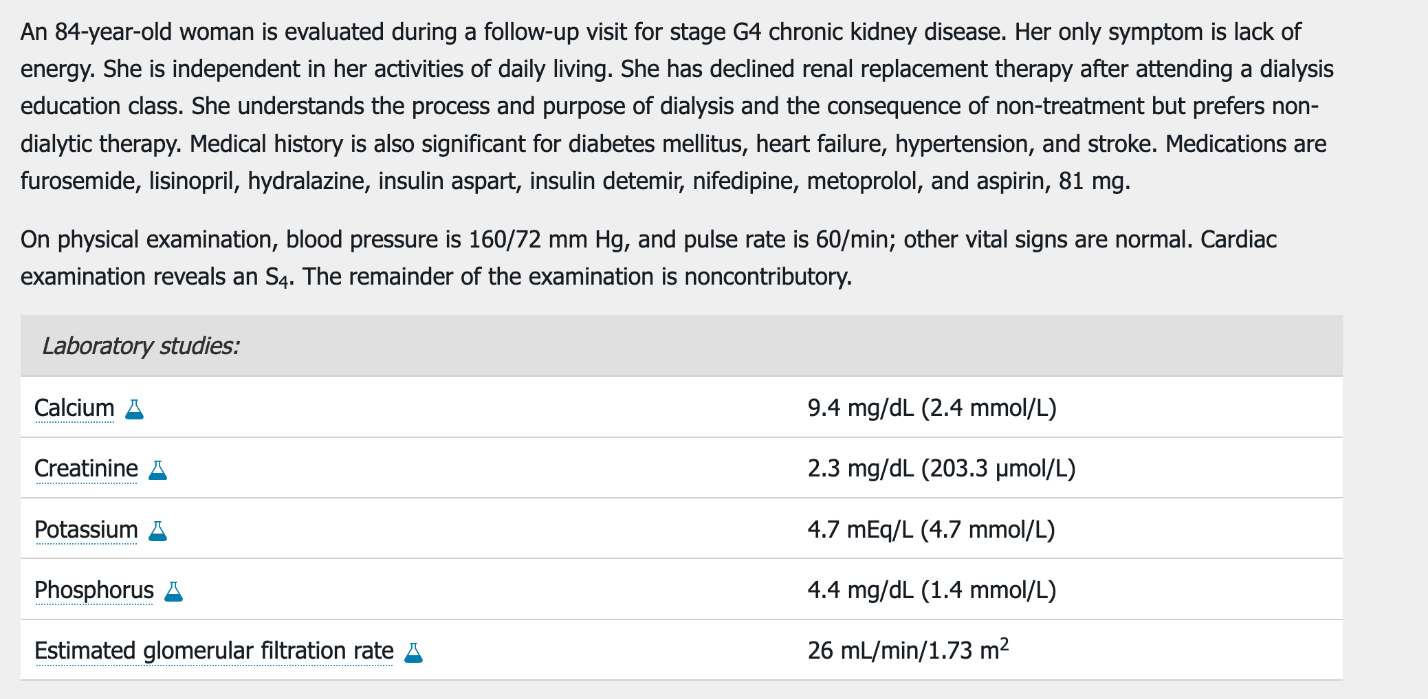This screenshot has width=1428, height=699.
Task: Follow the Potassium lab link
Action: pyautogui.click(x=86, y=530)
